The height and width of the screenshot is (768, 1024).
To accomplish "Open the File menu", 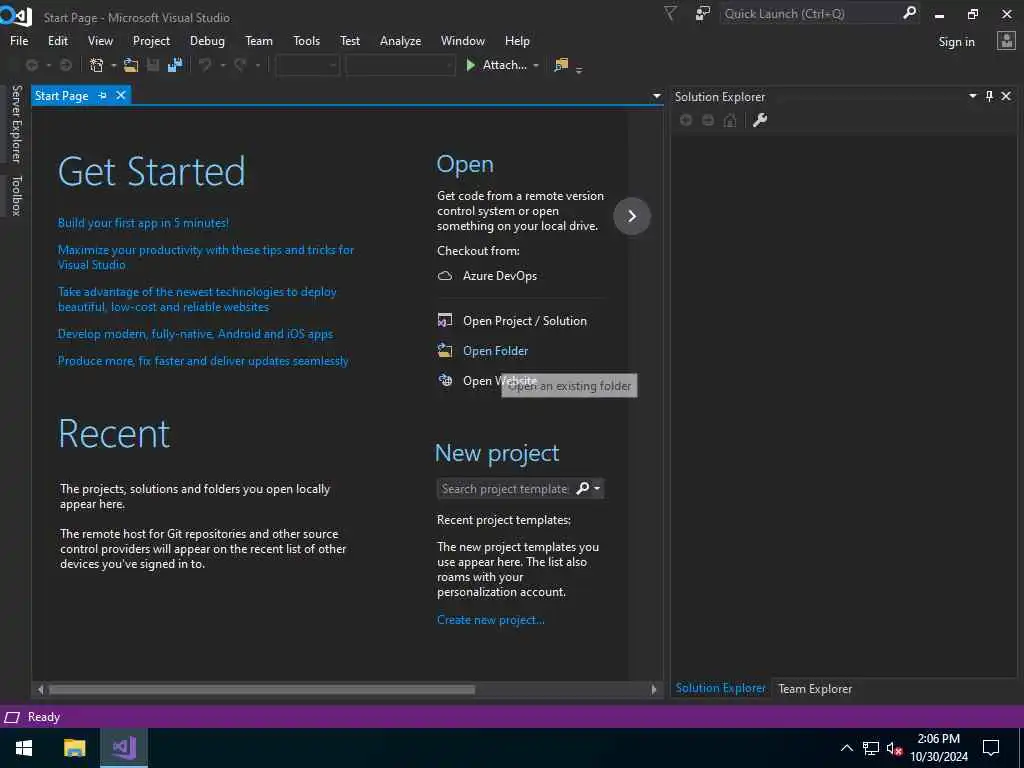I will coord(19,40).
